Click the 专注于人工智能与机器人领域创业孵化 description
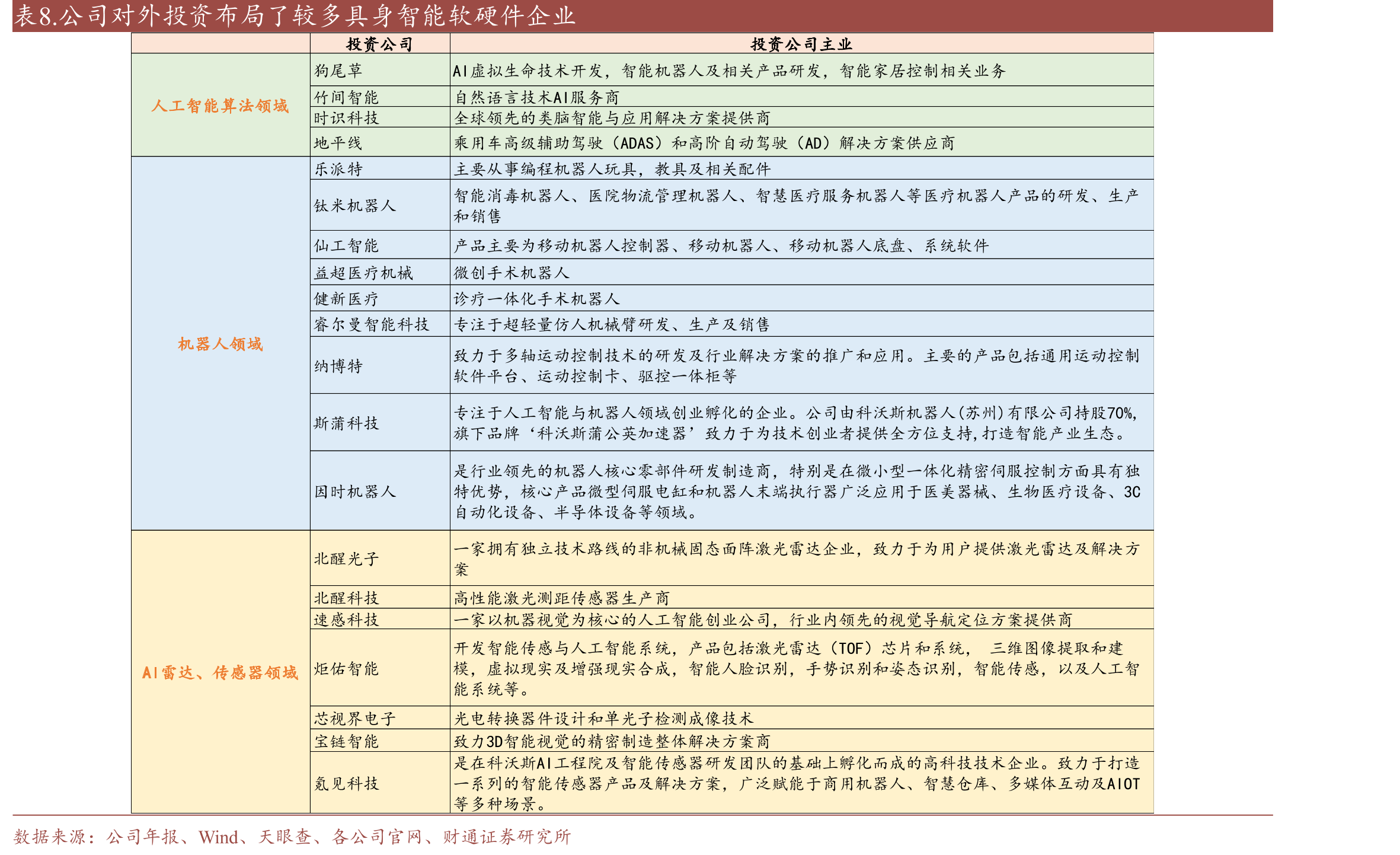This screenshot has height=855, width=1400. (801, 423)
